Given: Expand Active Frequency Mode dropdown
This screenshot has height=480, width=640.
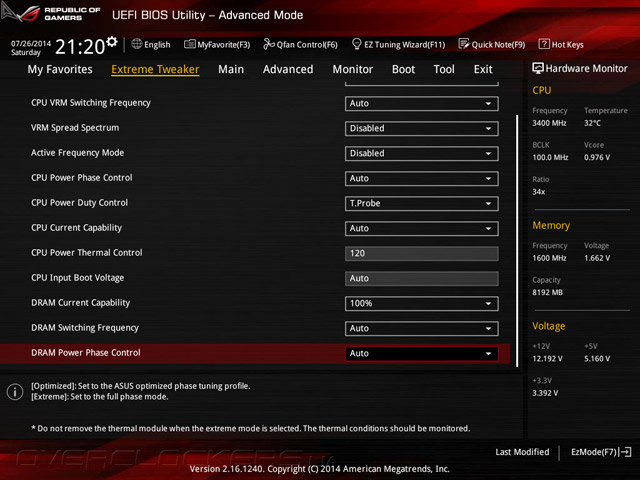Looking at the screenshot, I should pyautogui.click(x=422, y=153).
